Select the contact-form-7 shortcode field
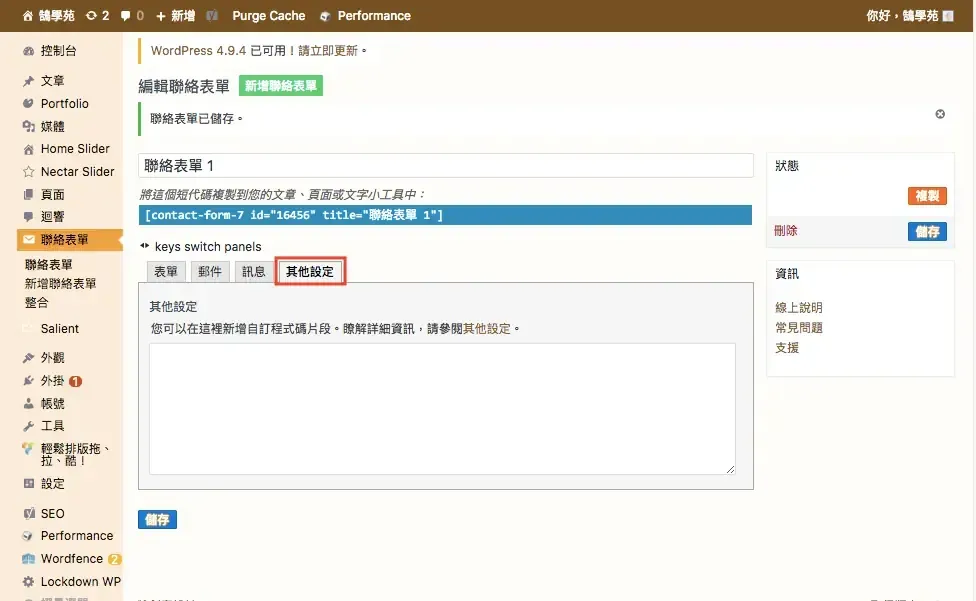 (445, 215)
